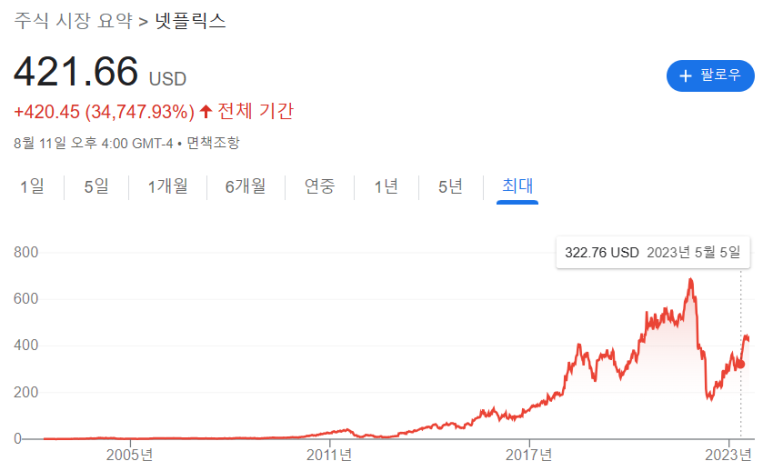Click the up arrow icon beside 전체 기간

pyautogui.click(x=206, y=111)
